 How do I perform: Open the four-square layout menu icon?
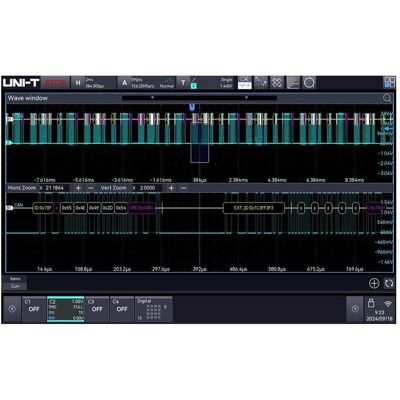(389, 83)
